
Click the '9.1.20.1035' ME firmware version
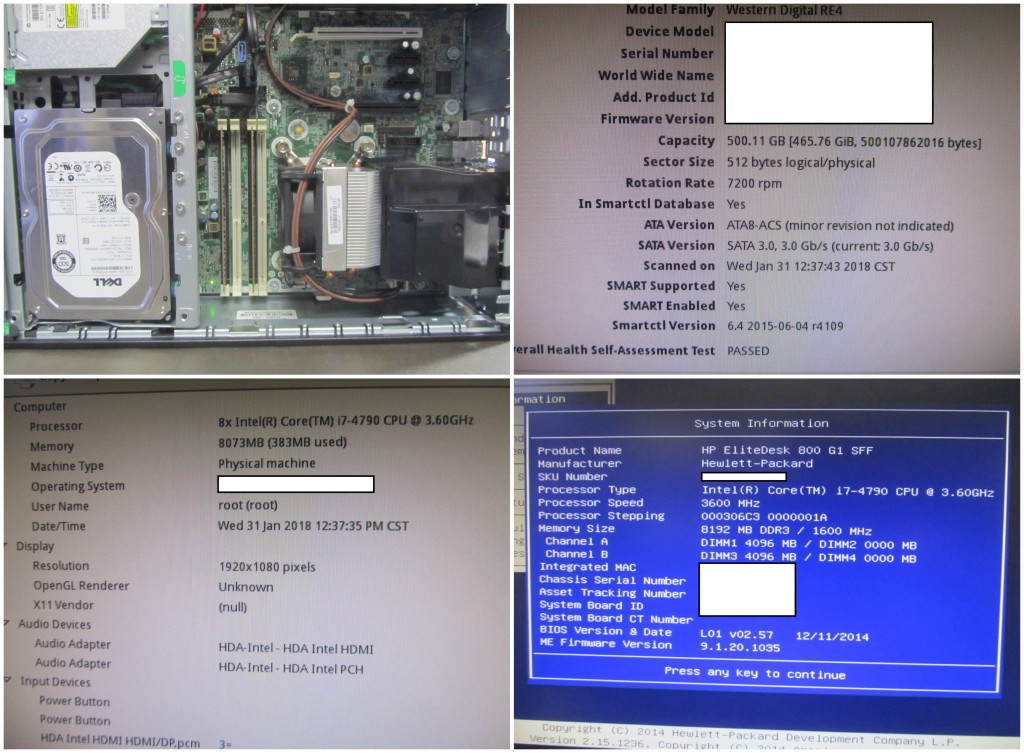[740, 647]
